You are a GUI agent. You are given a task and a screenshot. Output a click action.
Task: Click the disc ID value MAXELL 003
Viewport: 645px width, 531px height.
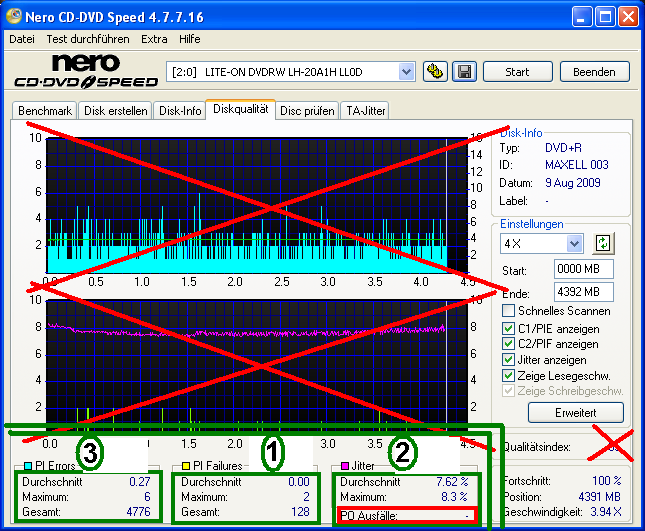577,165
